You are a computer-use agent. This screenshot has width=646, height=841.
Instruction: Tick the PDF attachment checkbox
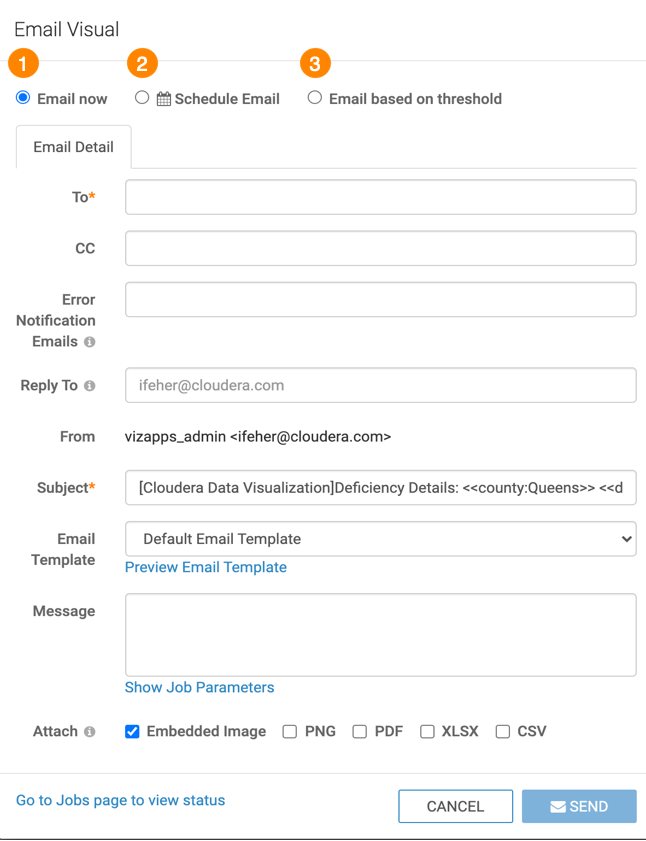pyautogui.click(x=360, y=732)
